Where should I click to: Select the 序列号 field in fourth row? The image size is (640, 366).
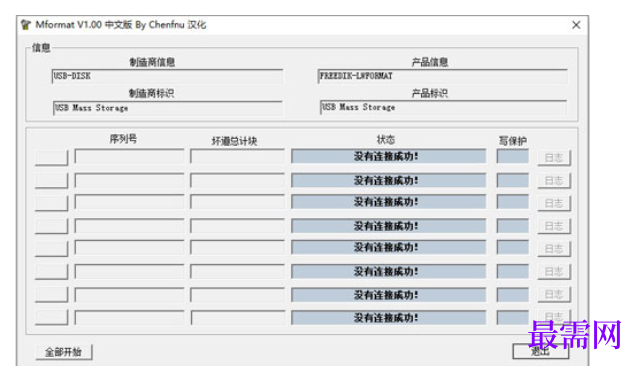(x=129, y=226)
